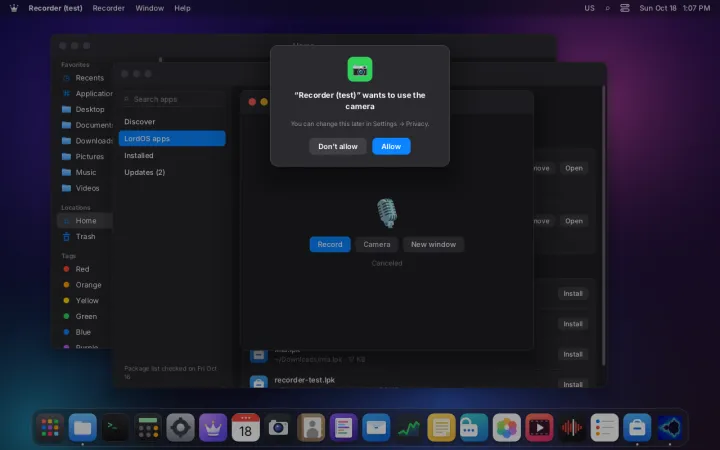The image size is (720, 450).
Task: Open the yellow Notes dock icon
Action: coord(441,428)
